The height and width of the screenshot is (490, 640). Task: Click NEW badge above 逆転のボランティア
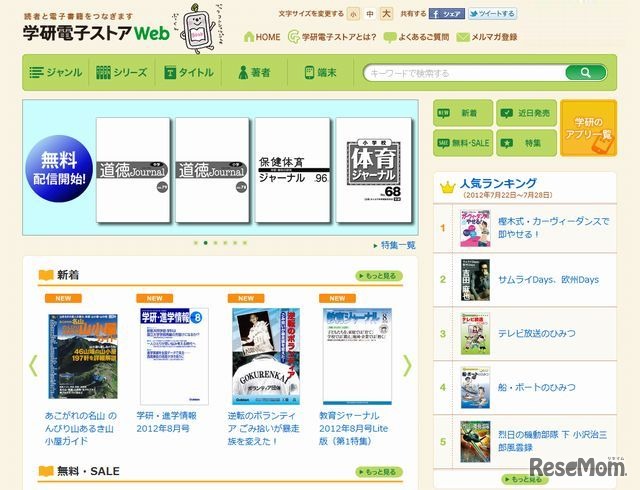pyautogui.click(x=246, y=298)
